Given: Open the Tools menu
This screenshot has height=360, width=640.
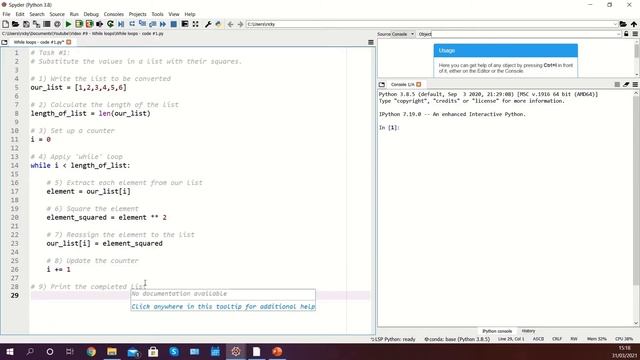Looking at the screenshot, I should 157,14.
